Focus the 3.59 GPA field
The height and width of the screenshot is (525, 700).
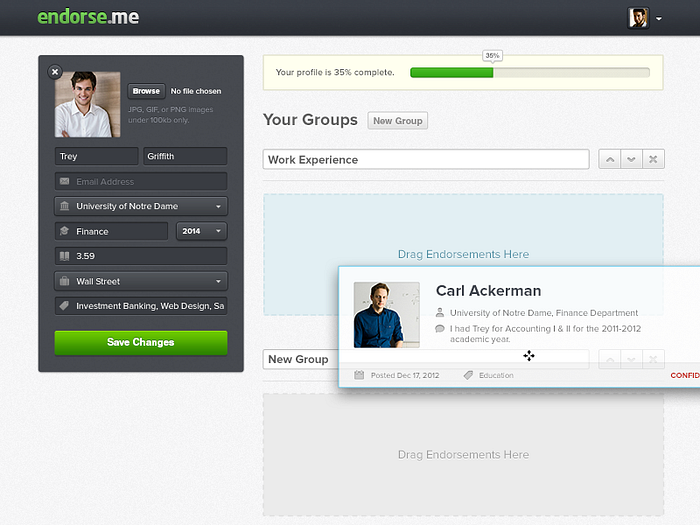coord(141,256)
